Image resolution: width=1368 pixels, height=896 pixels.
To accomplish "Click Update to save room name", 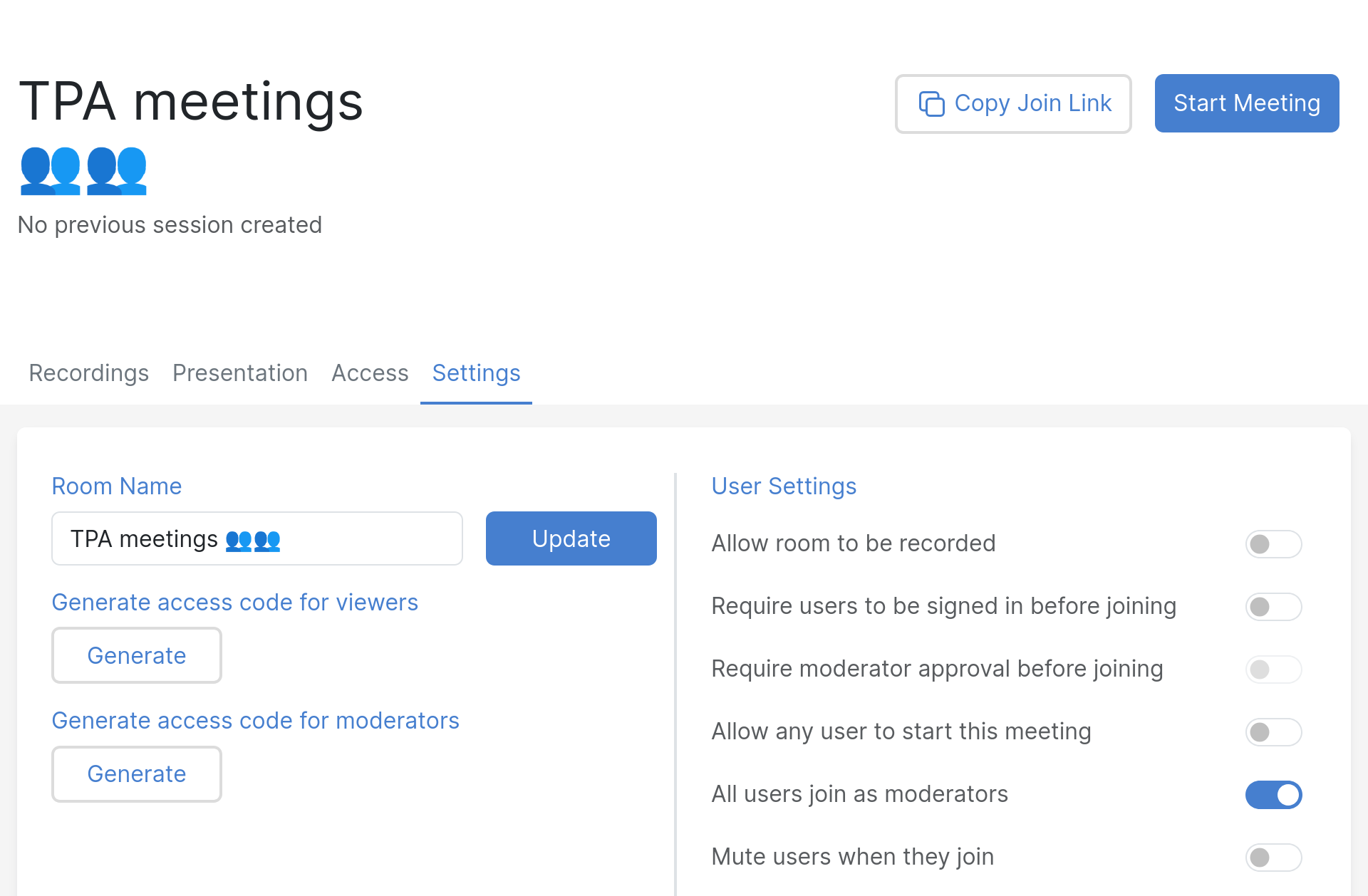I will pos(571,538).
